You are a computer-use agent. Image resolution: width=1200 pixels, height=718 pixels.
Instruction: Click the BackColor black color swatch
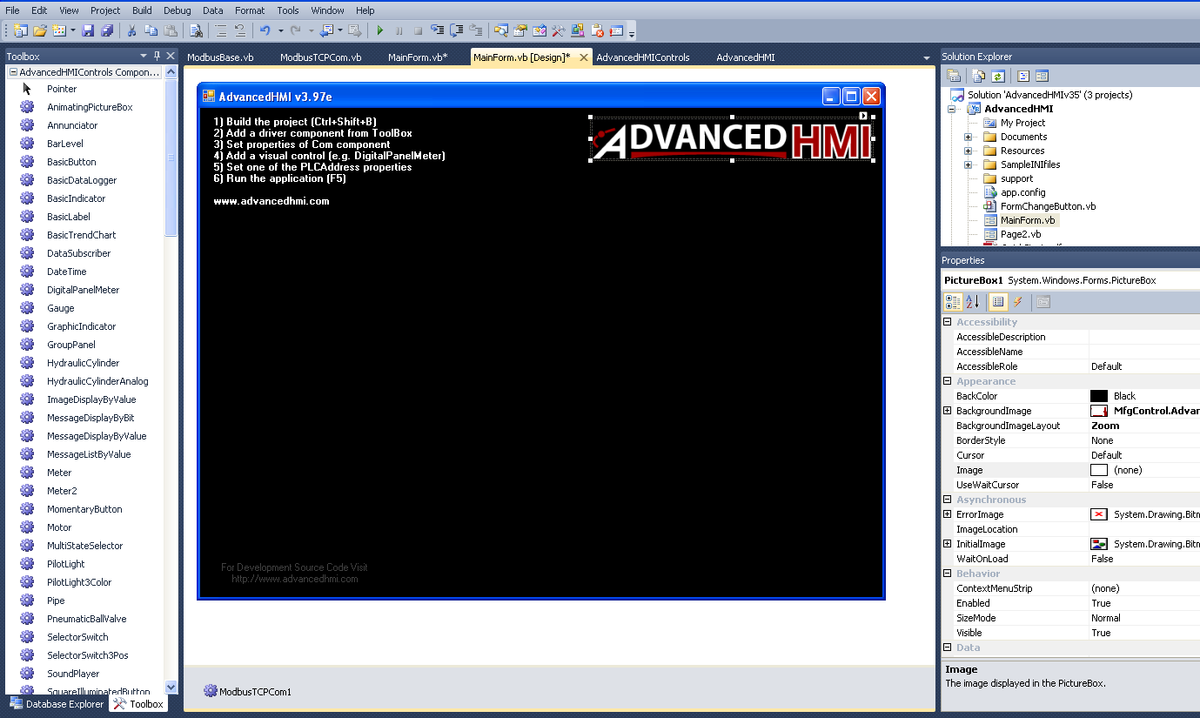click(x=1099, y=396)
